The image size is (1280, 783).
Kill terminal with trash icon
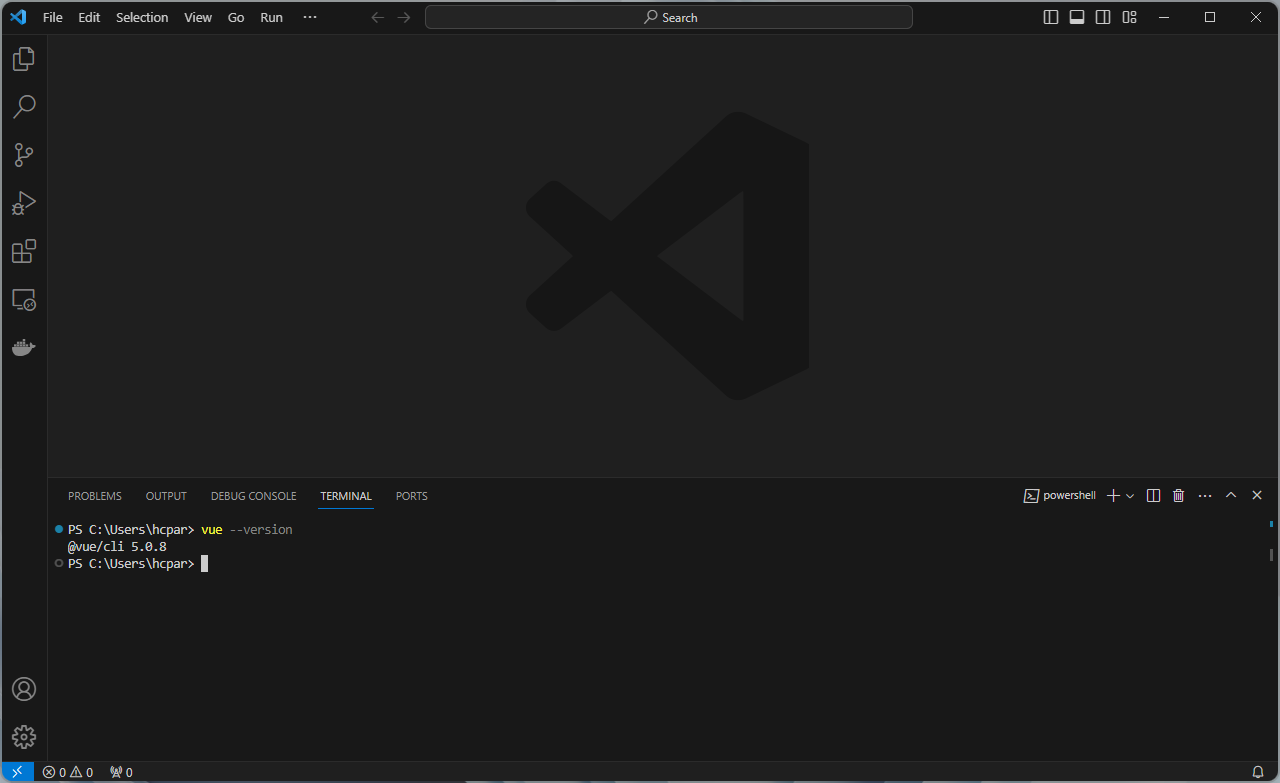(1178, 496)
